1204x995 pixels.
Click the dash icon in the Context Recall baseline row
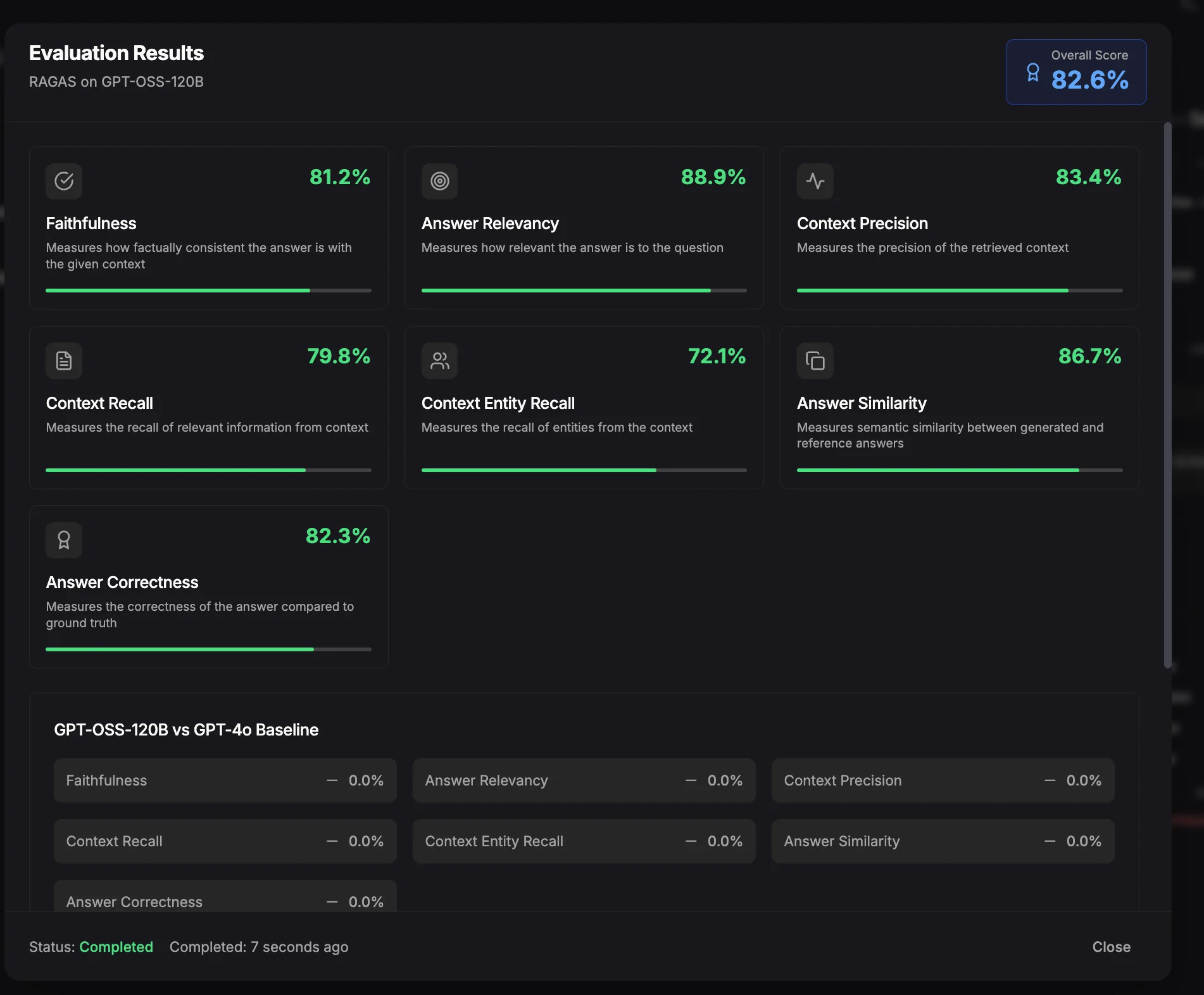pos(332,841)
